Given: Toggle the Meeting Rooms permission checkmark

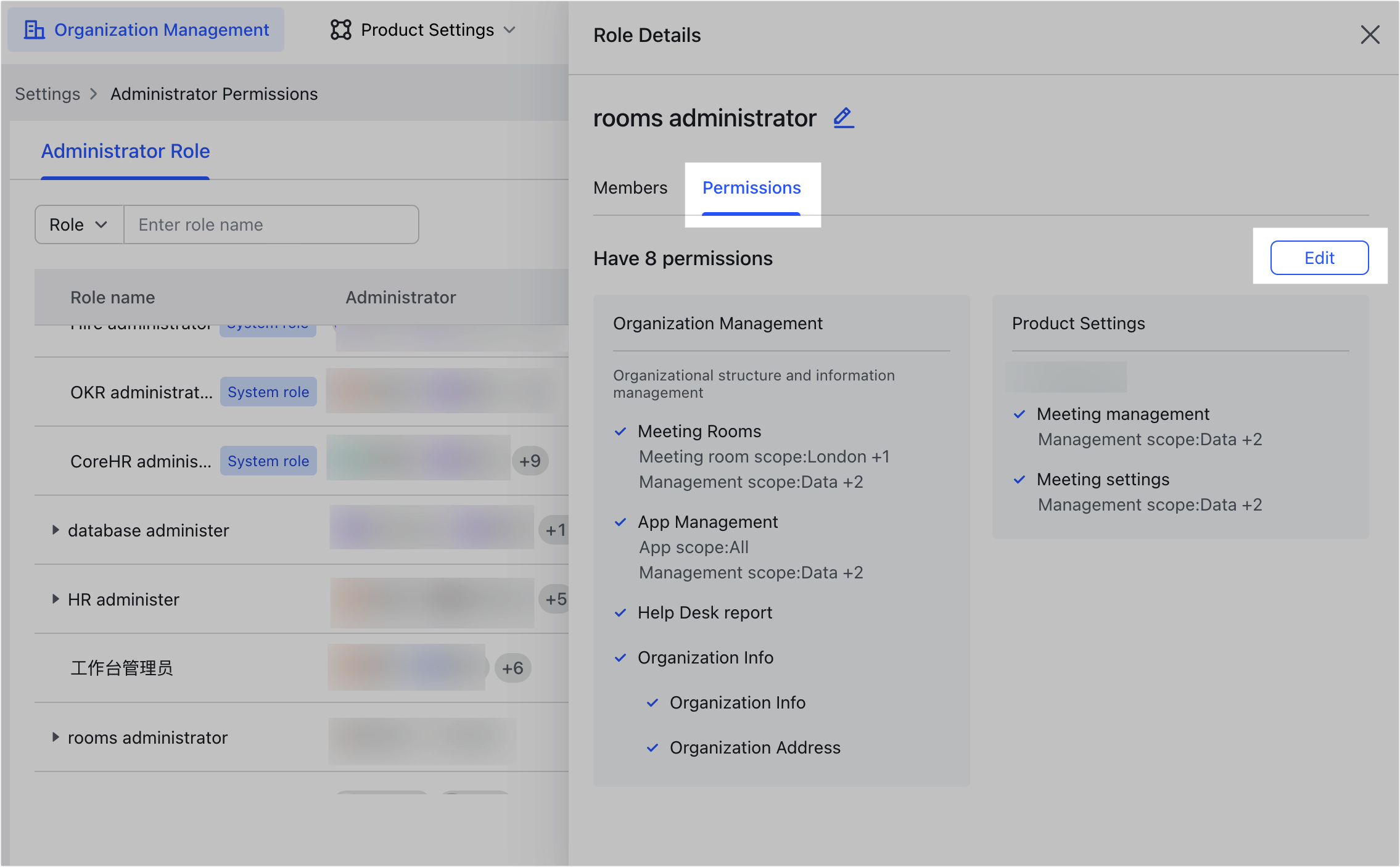Looking at the screenshot, I should pos(620,432).
